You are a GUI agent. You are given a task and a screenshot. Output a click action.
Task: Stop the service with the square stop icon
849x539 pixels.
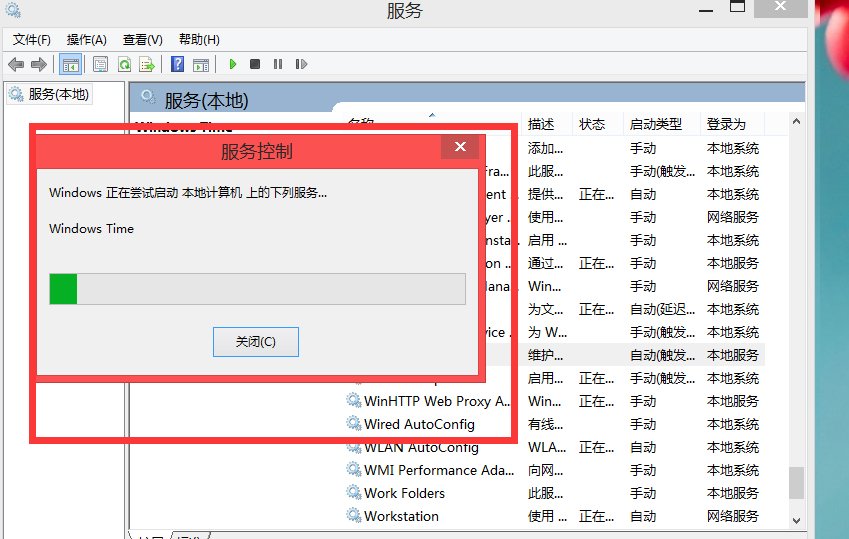[255, 64]
